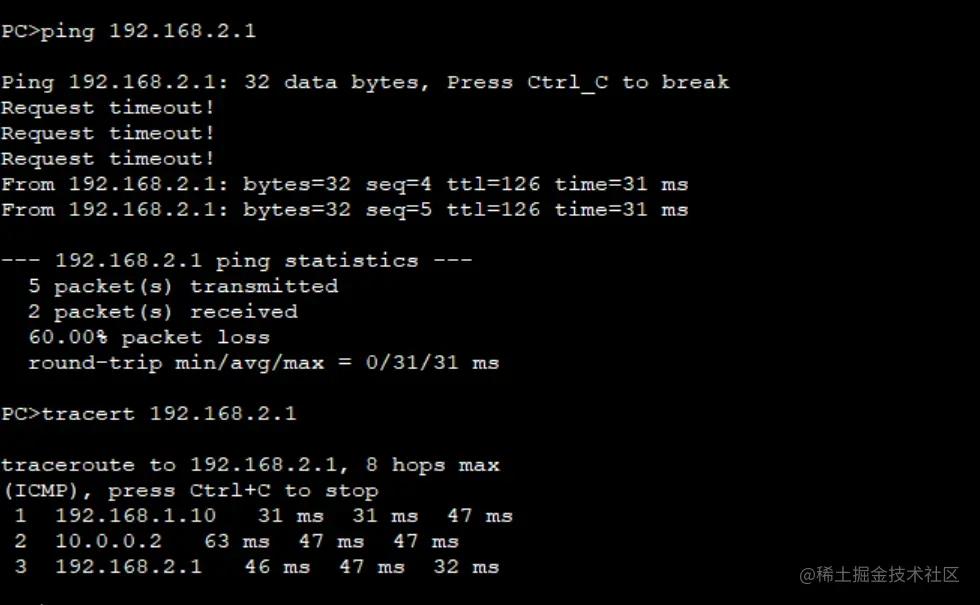Click hop 2 address 10.0.0.2
Screen dimensions: 980x605
coord(101,542)
